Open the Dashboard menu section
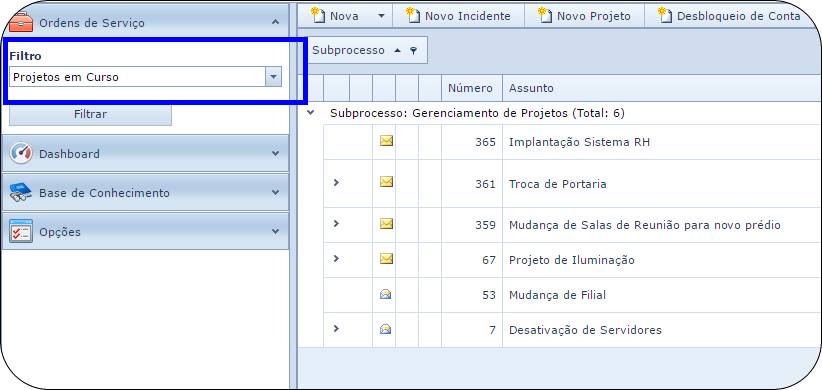822x390 pixels. (x=145, y=153)
